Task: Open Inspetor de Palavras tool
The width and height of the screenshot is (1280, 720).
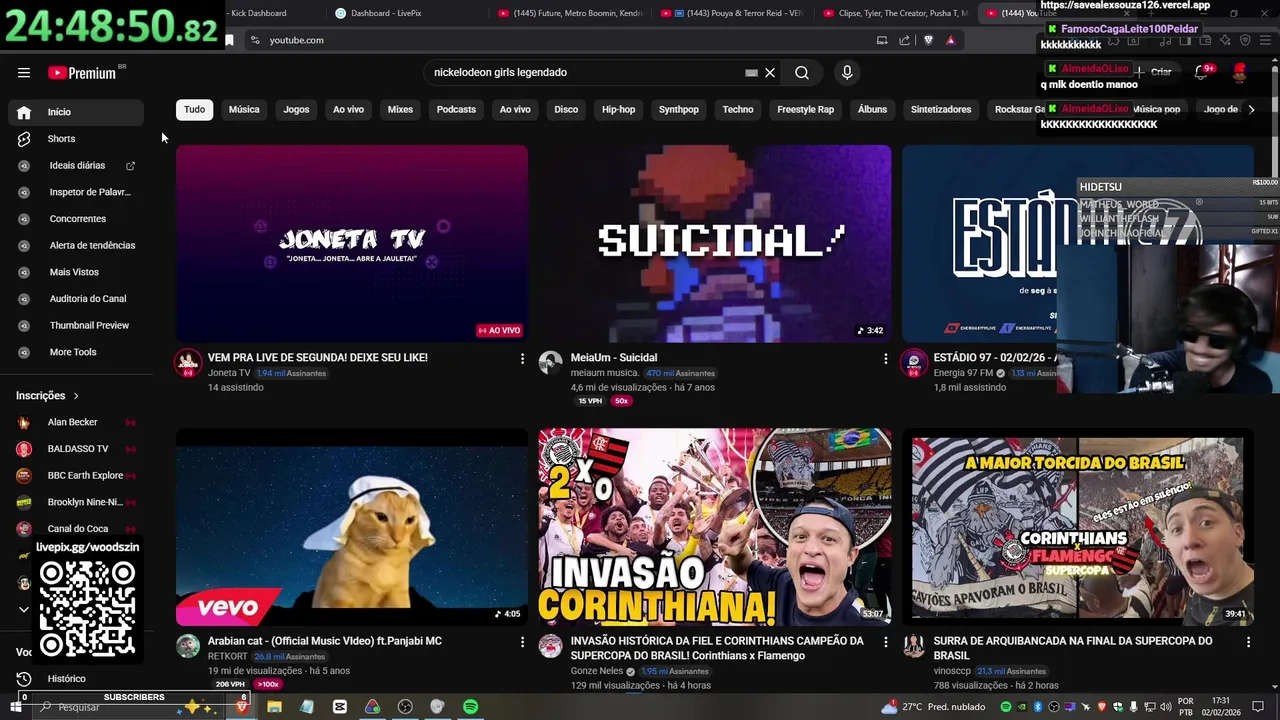Action: click(x=76, y=192)
